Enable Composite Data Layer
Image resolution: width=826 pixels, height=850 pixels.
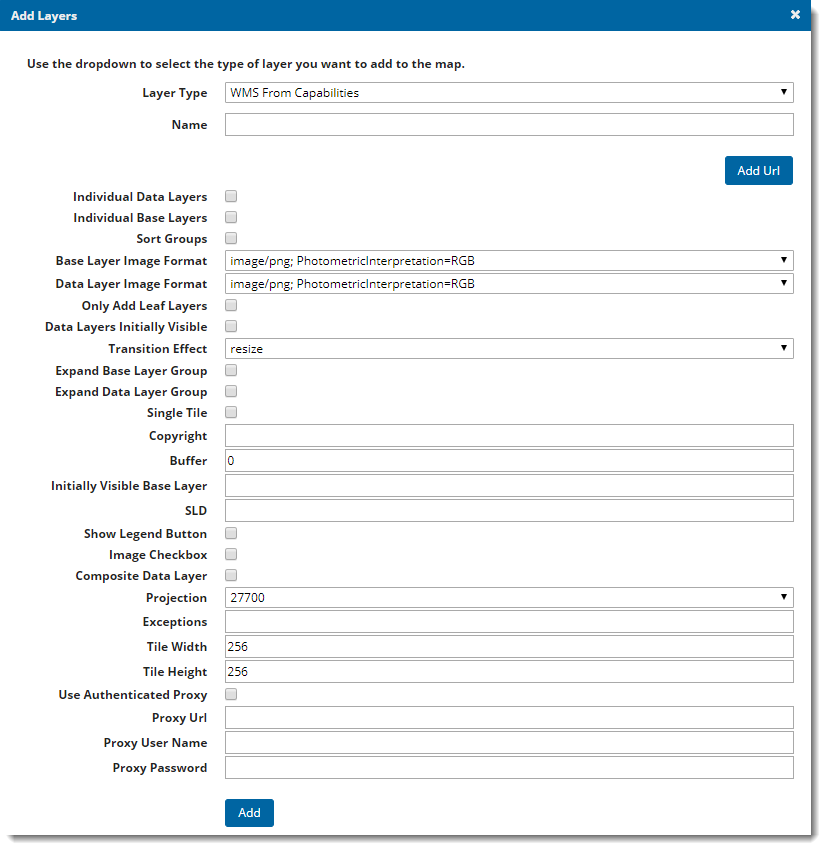tap(231, 575)
